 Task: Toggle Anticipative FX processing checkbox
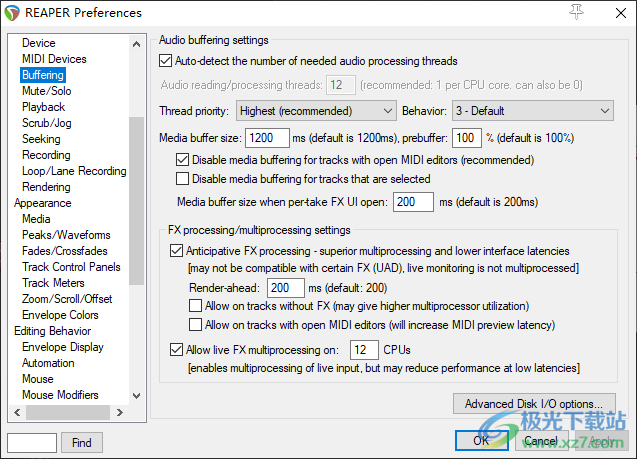point(177,250)
